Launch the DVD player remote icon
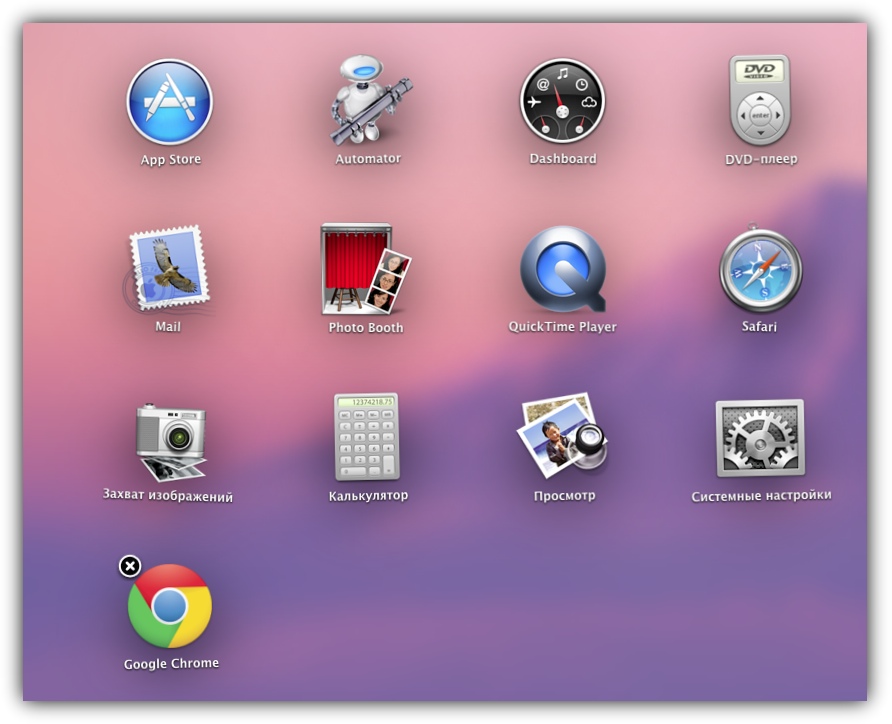The height and width of the screenshot is (724, 892). click(760, 100)
